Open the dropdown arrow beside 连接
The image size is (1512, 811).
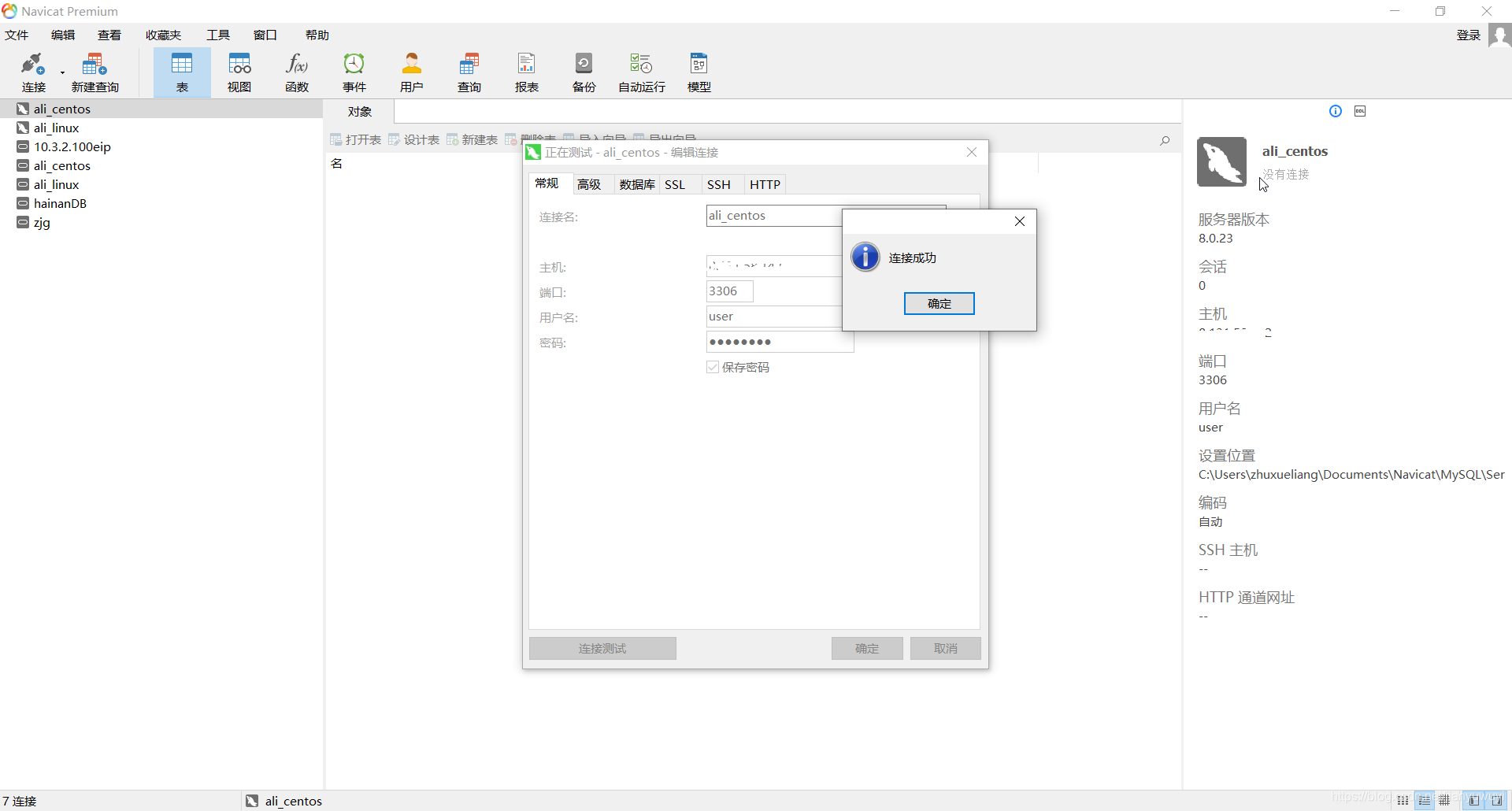click(62, 73)
